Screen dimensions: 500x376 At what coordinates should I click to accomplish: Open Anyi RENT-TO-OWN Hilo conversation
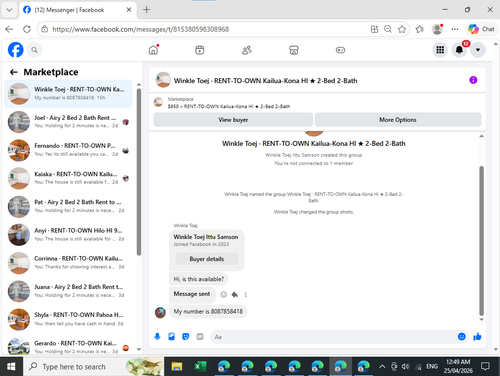[x=68, y=235]
